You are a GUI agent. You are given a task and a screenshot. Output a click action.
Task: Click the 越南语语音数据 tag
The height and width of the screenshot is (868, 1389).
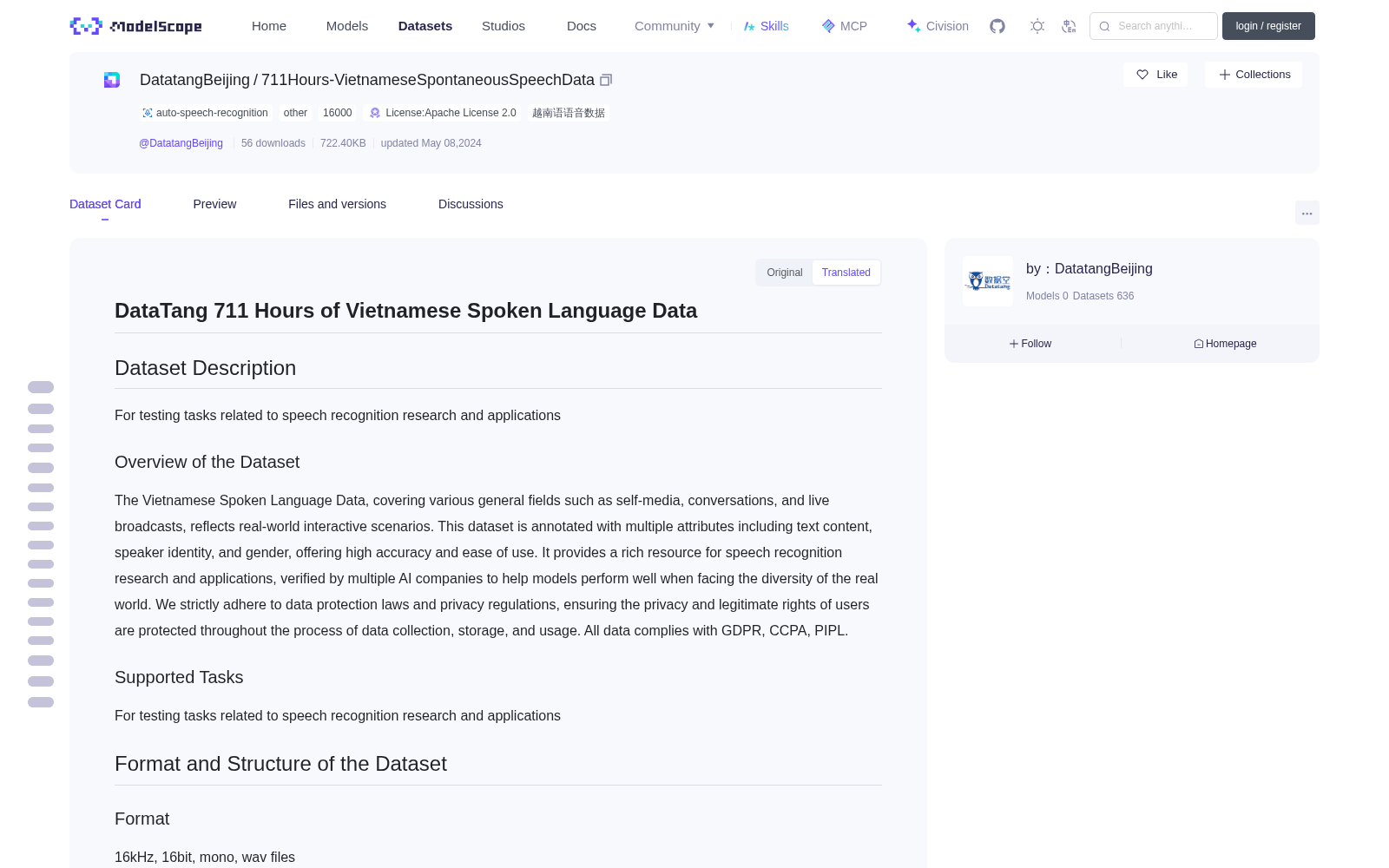[569, 113]
